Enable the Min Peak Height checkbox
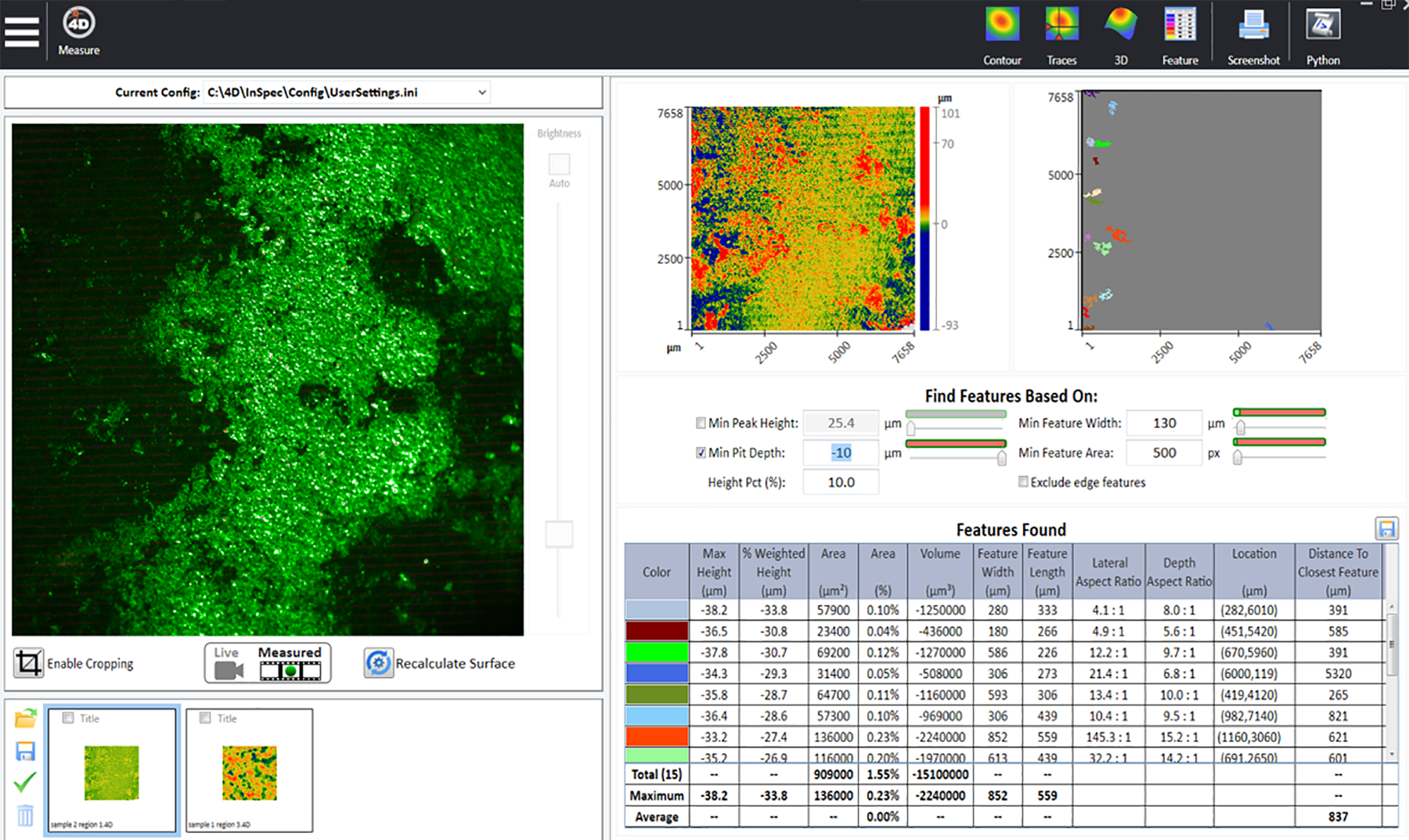The image size is (1409, 840). coord(701,423)
